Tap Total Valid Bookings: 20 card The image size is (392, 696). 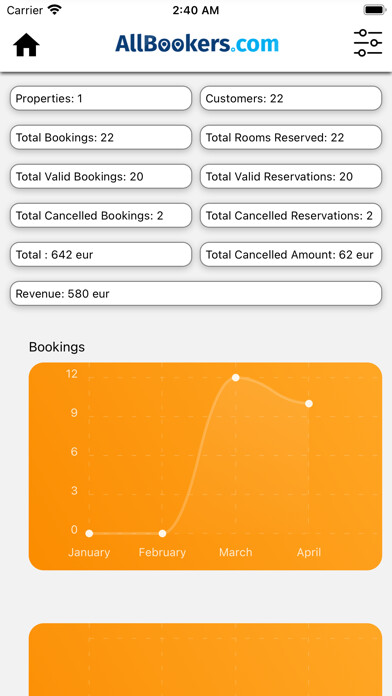click(101, 176)
